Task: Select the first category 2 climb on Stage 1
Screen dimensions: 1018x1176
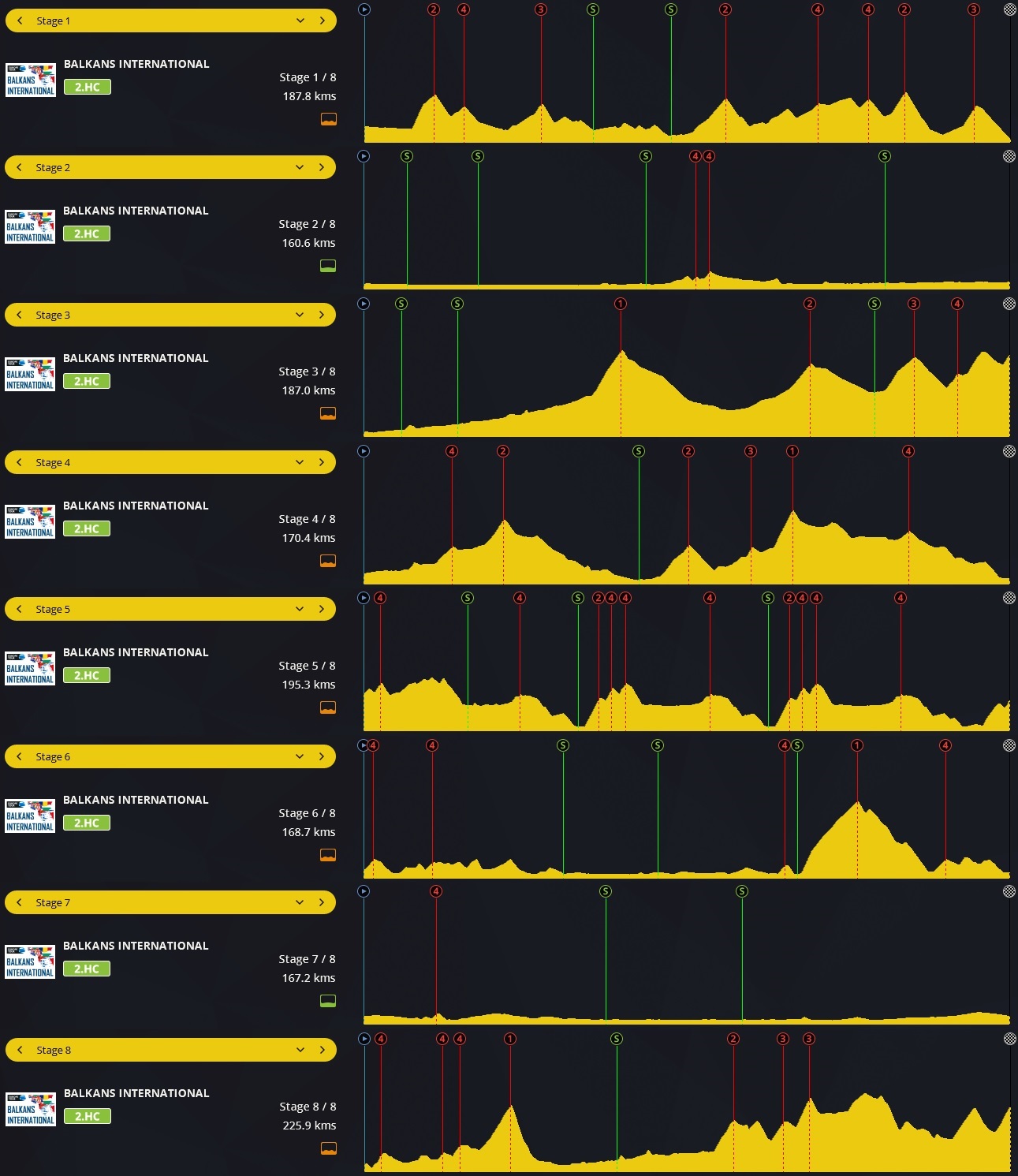Action: [434, 9]
